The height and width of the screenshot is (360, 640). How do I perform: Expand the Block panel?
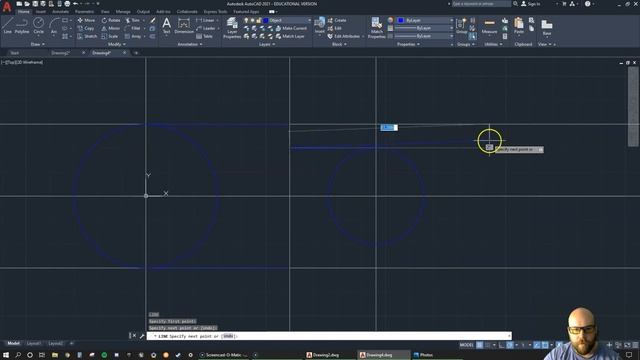click(x=339, y=44)
